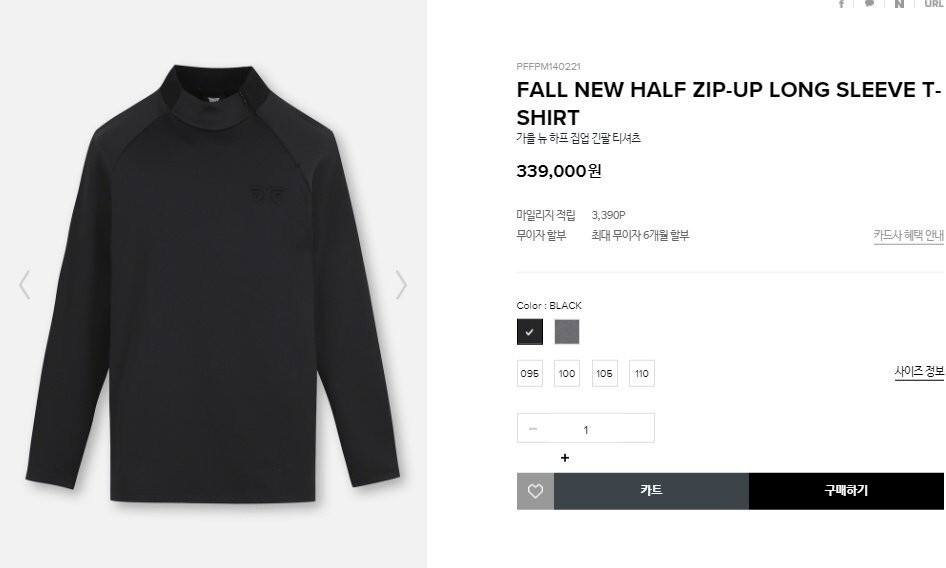
Task: Show next product image arrow
Action: click(401, 285)
